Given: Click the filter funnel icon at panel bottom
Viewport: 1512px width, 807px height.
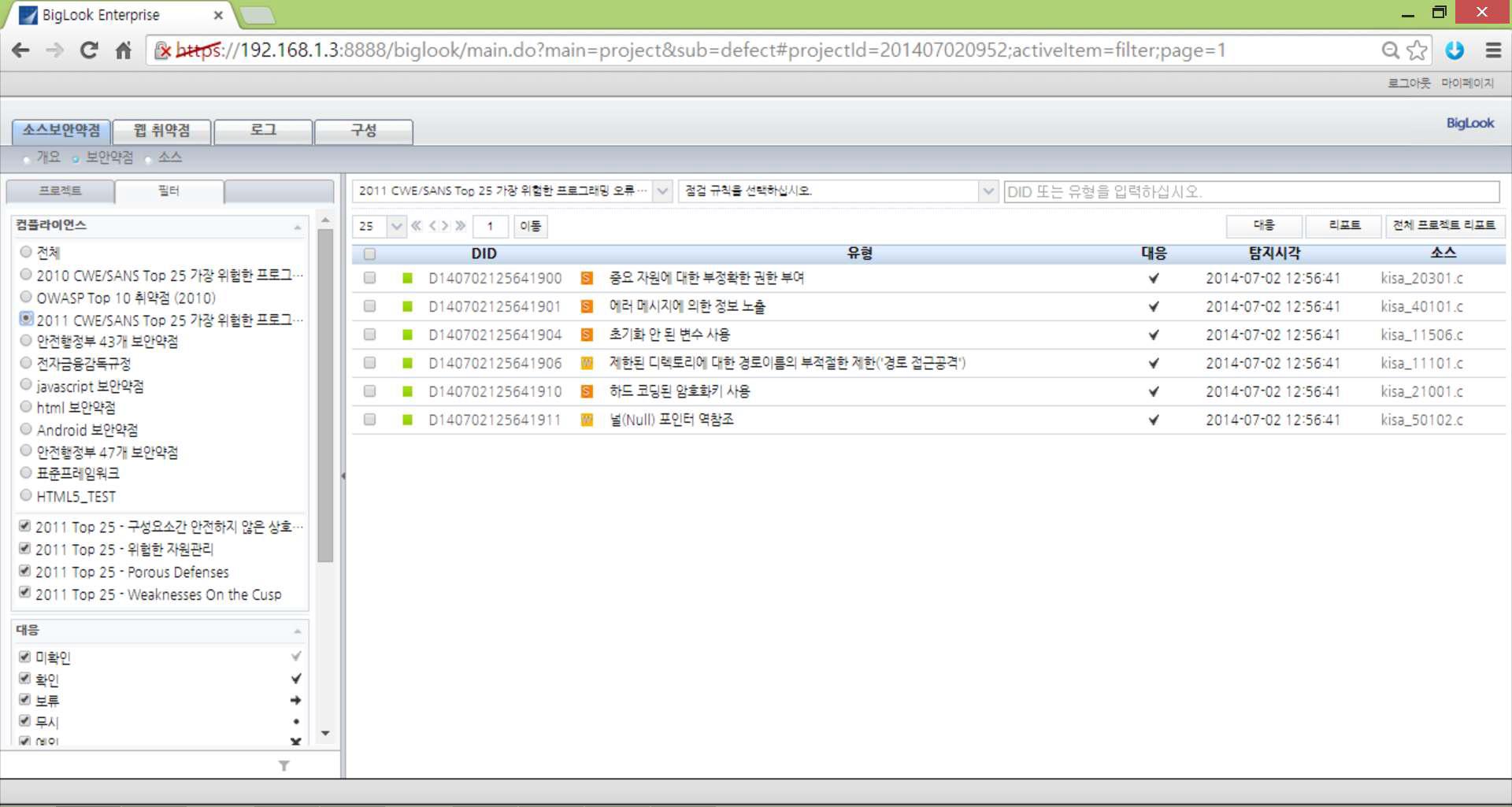Looking at the screenshot, I should pyautogui.click(x=284, y=765).
